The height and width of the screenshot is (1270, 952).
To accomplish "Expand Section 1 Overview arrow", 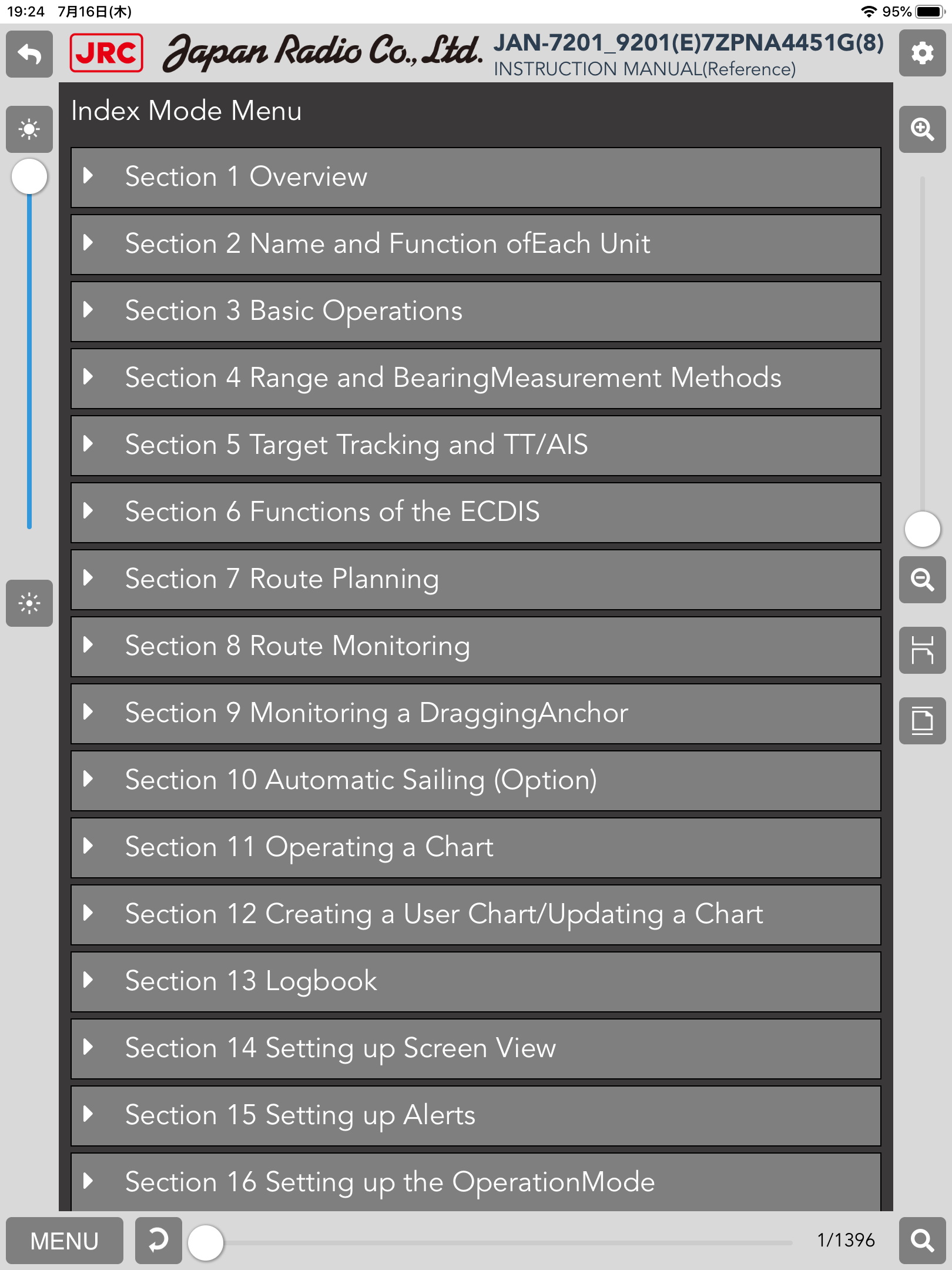I will point(88,175).
